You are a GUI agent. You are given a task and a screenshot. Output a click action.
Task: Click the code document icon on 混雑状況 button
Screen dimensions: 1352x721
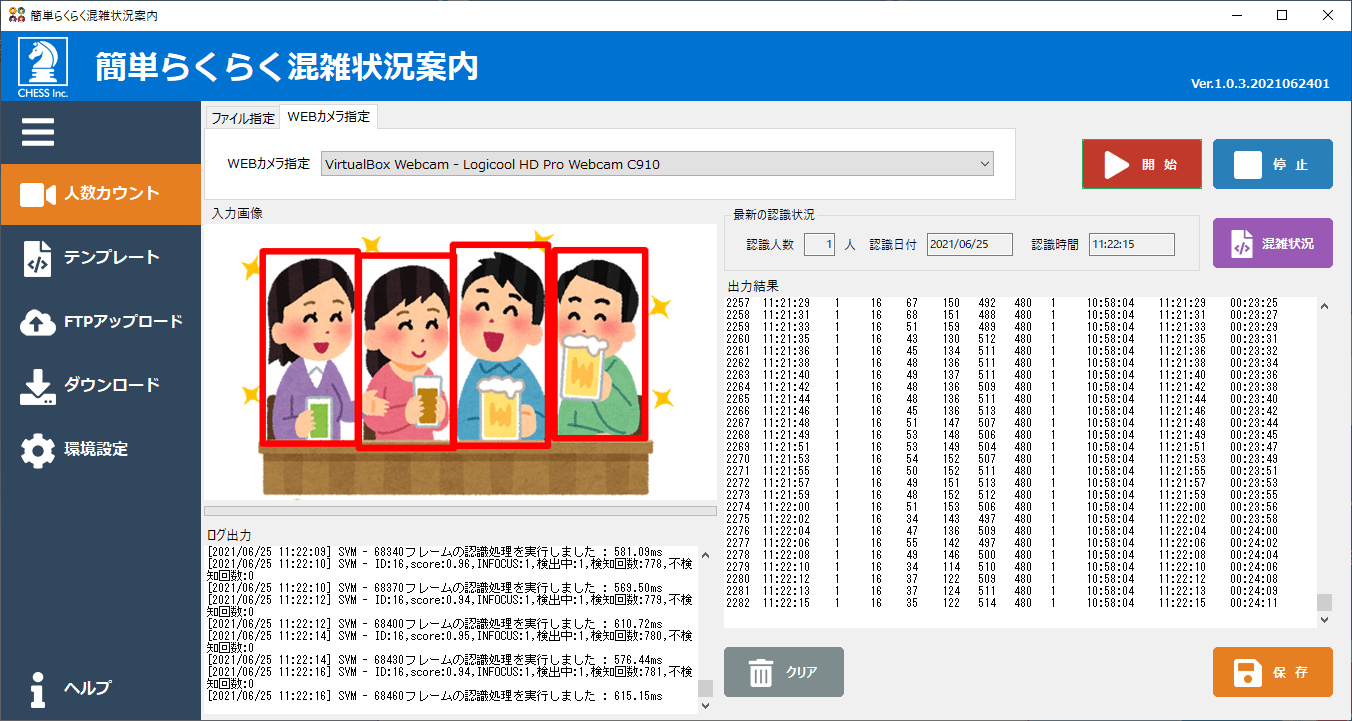(1241, 243)
